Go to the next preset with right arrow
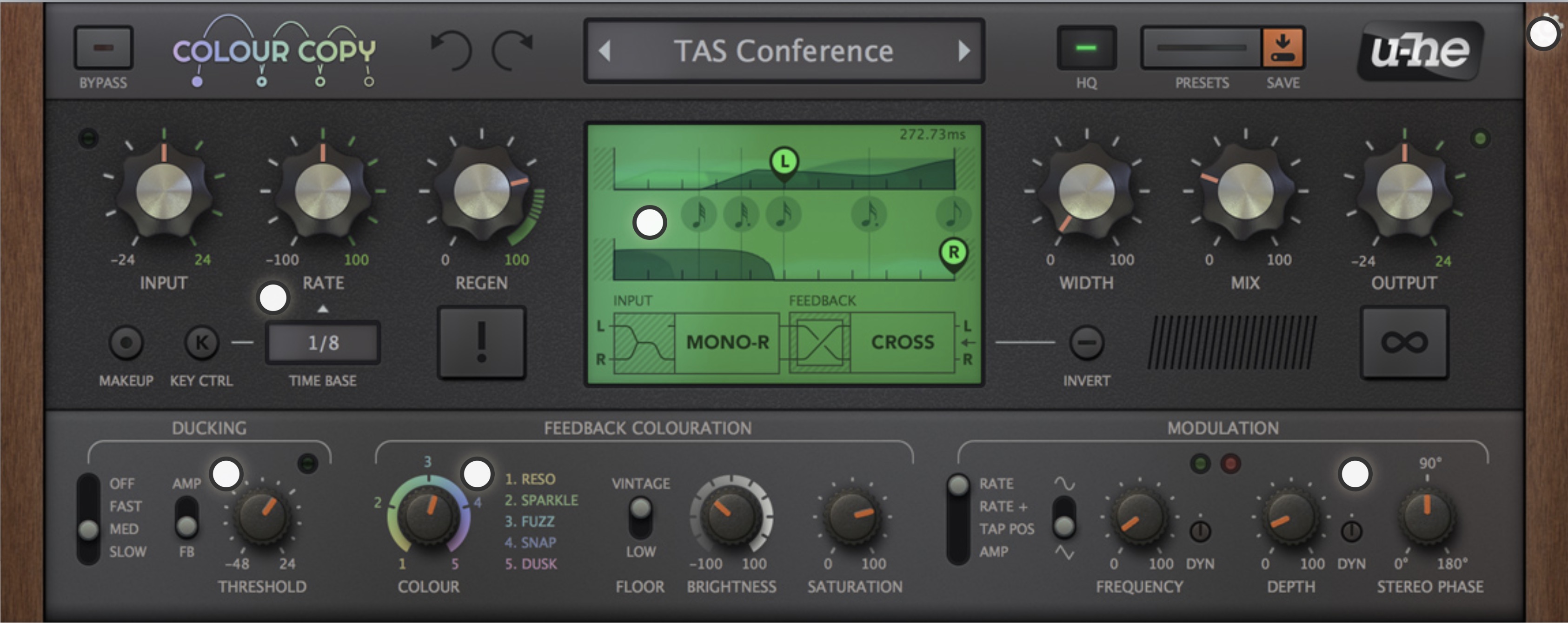The height and width of the screenshot is (623, 1568). [x=963, y=51]
